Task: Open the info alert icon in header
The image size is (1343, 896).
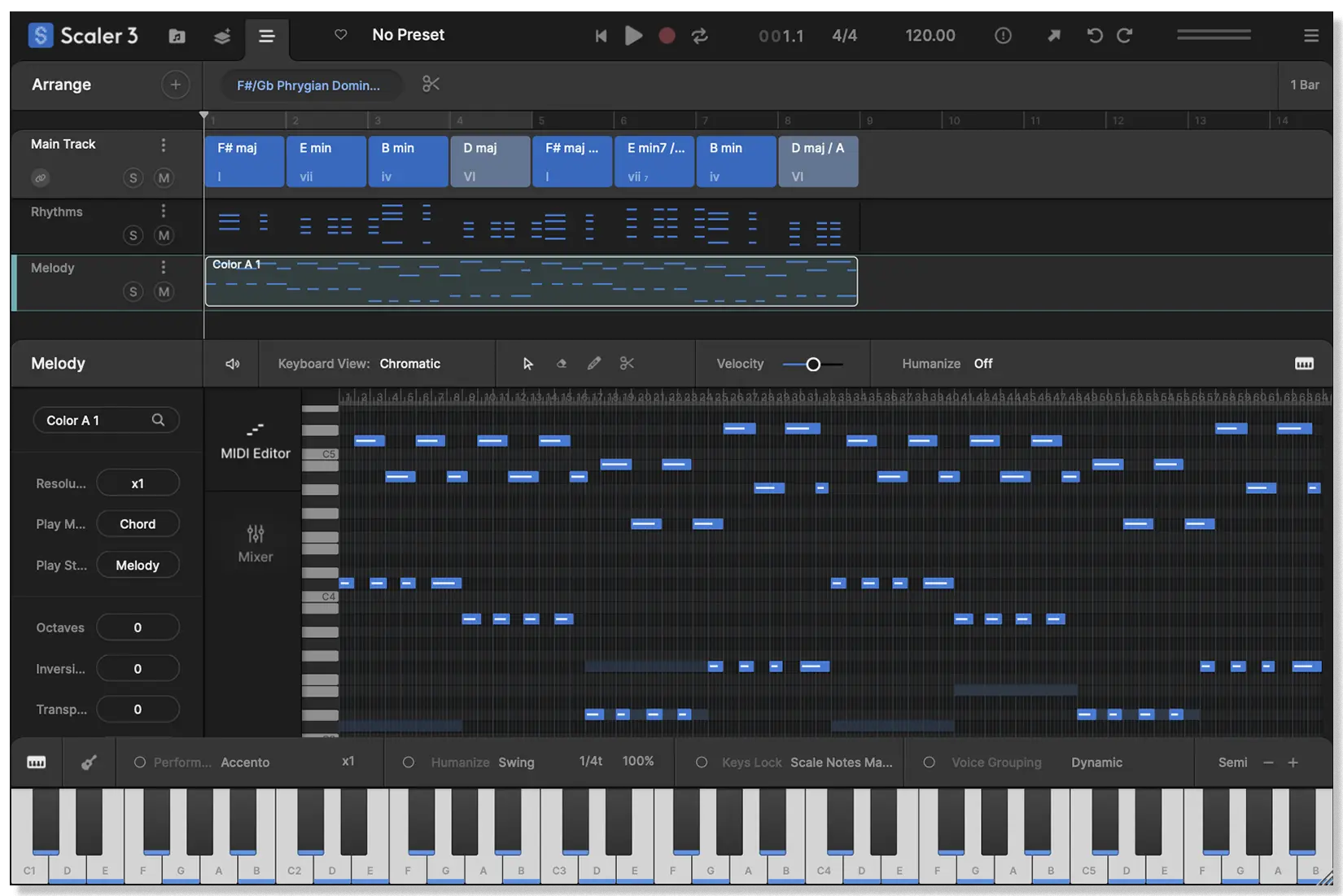Action: [1003, 36]
